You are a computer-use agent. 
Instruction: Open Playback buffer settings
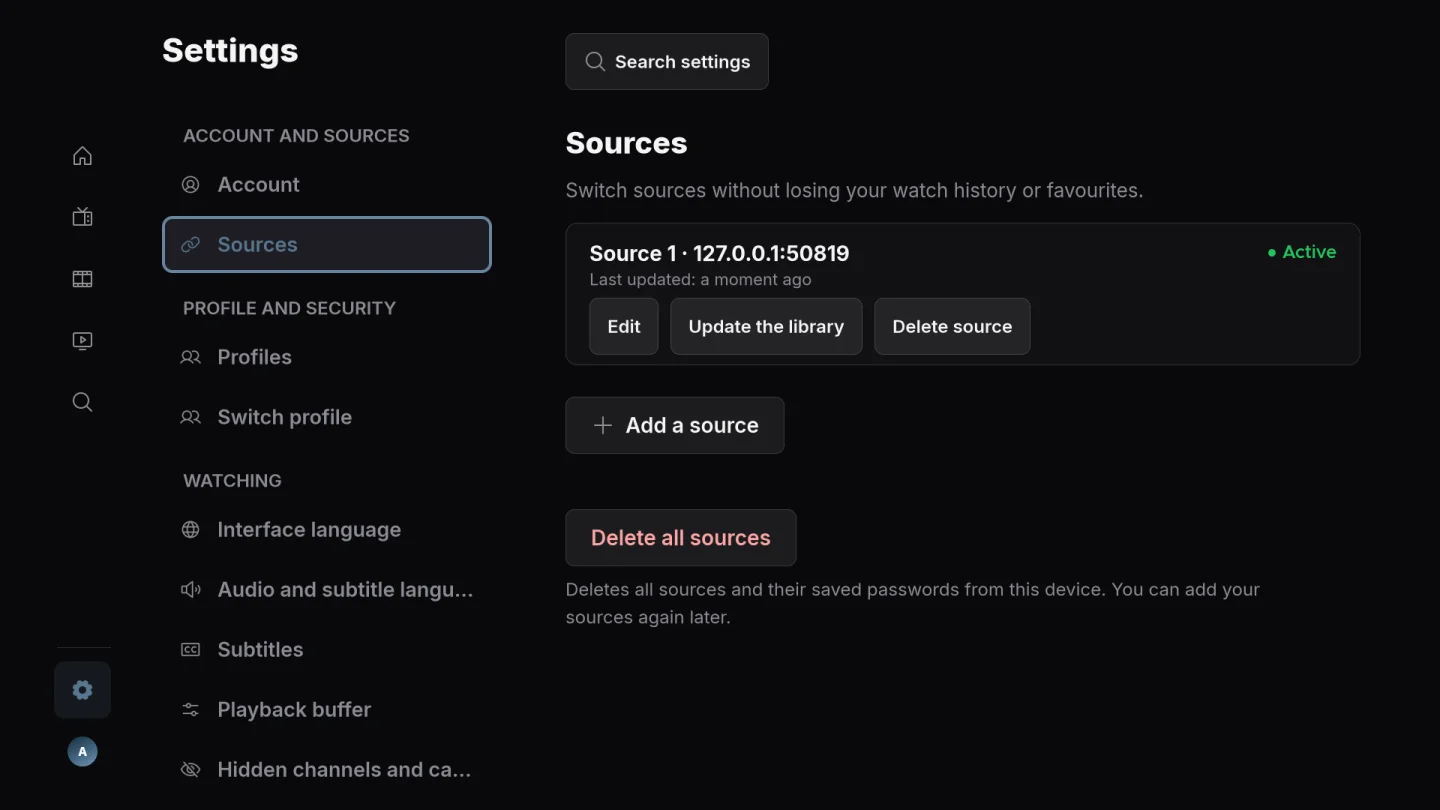(x=327, y=710)
